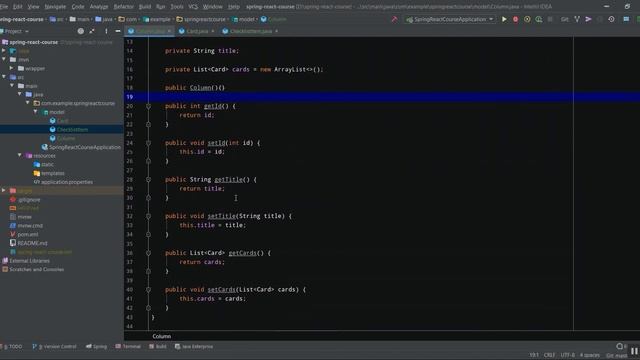
Task: Close the Column.java editor tab
Action: [x=169, y=31]
